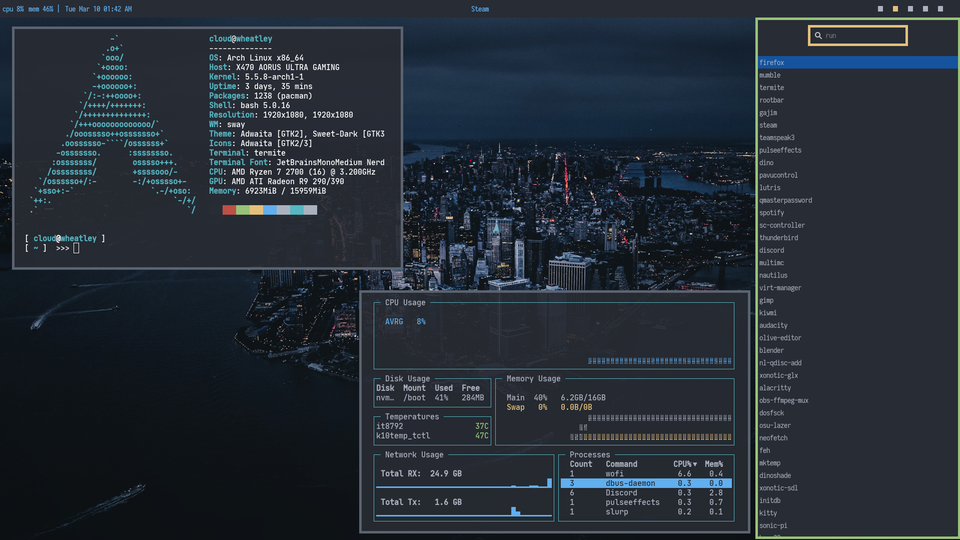
Task: Focus the run search input field
Action: tap(857, 36)
